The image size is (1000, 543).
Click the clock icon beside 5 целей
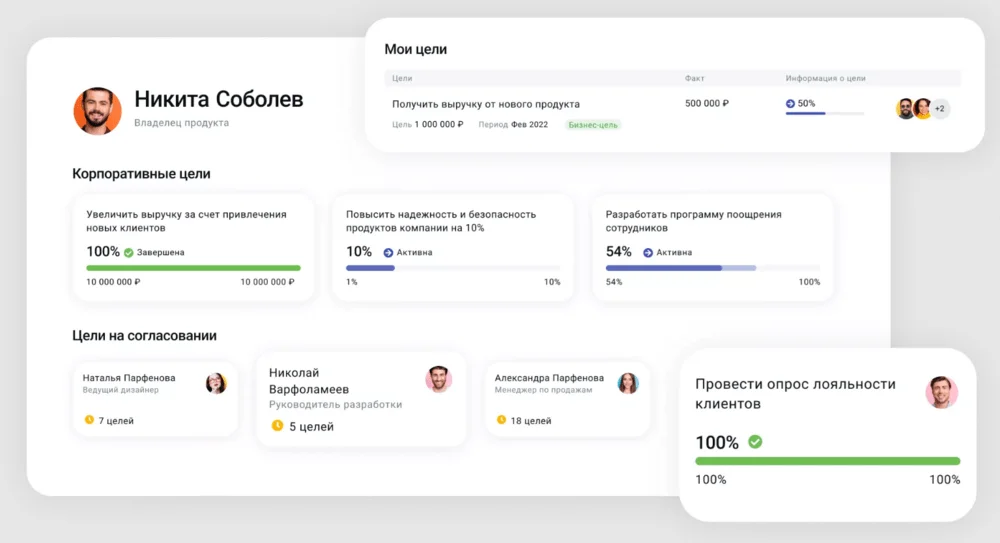coord(277,426)
